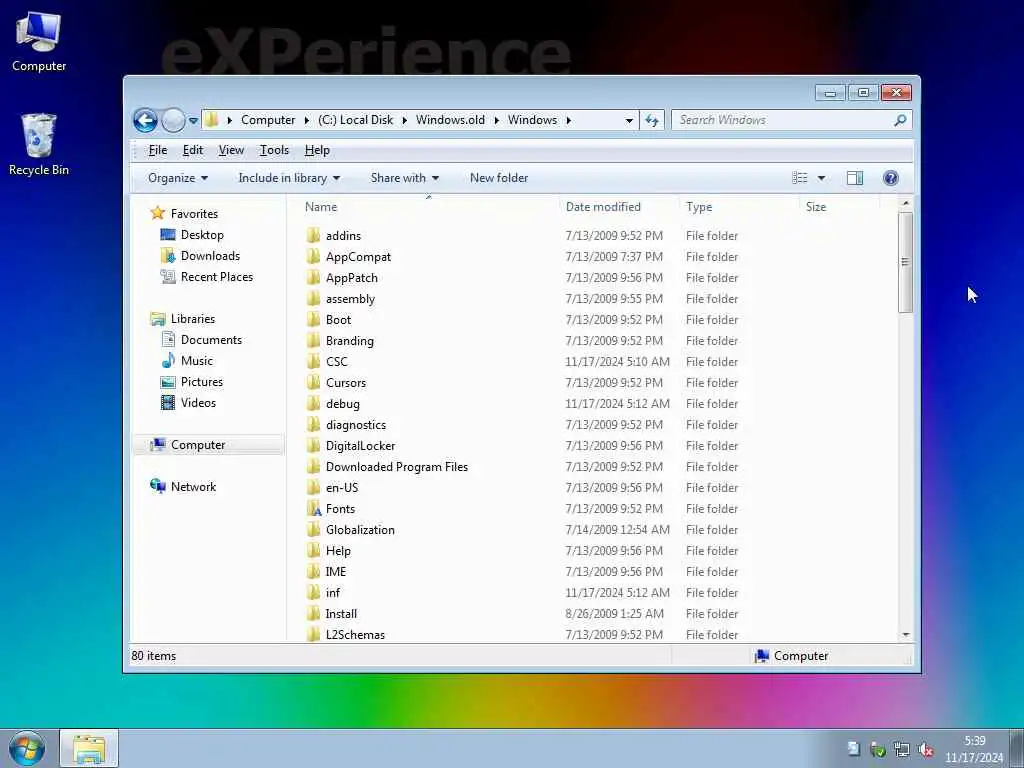This screenshot has width=1024, height=768.
Task: Select the Boot folder icon
Action: tap(313, 319)
